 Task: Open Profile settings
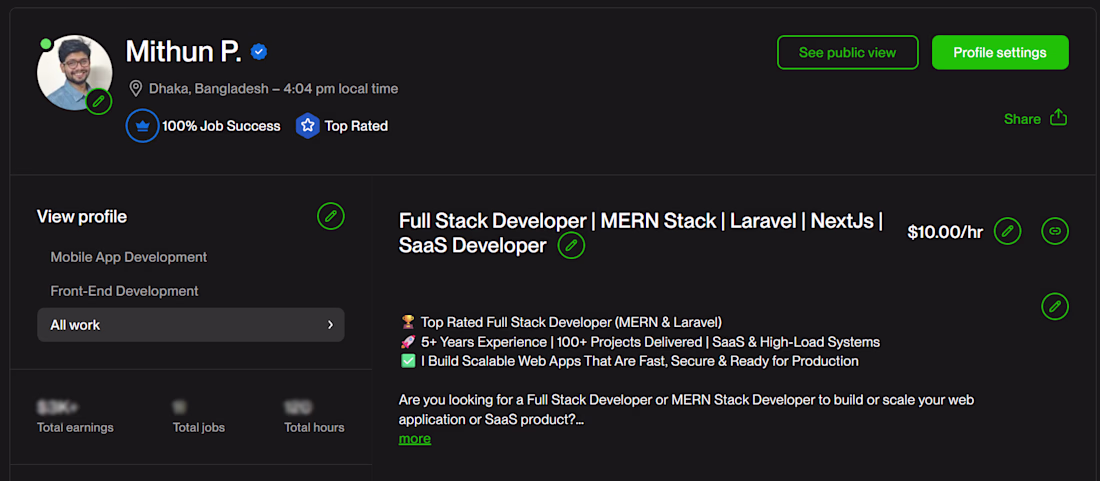tap(1000, 53)
